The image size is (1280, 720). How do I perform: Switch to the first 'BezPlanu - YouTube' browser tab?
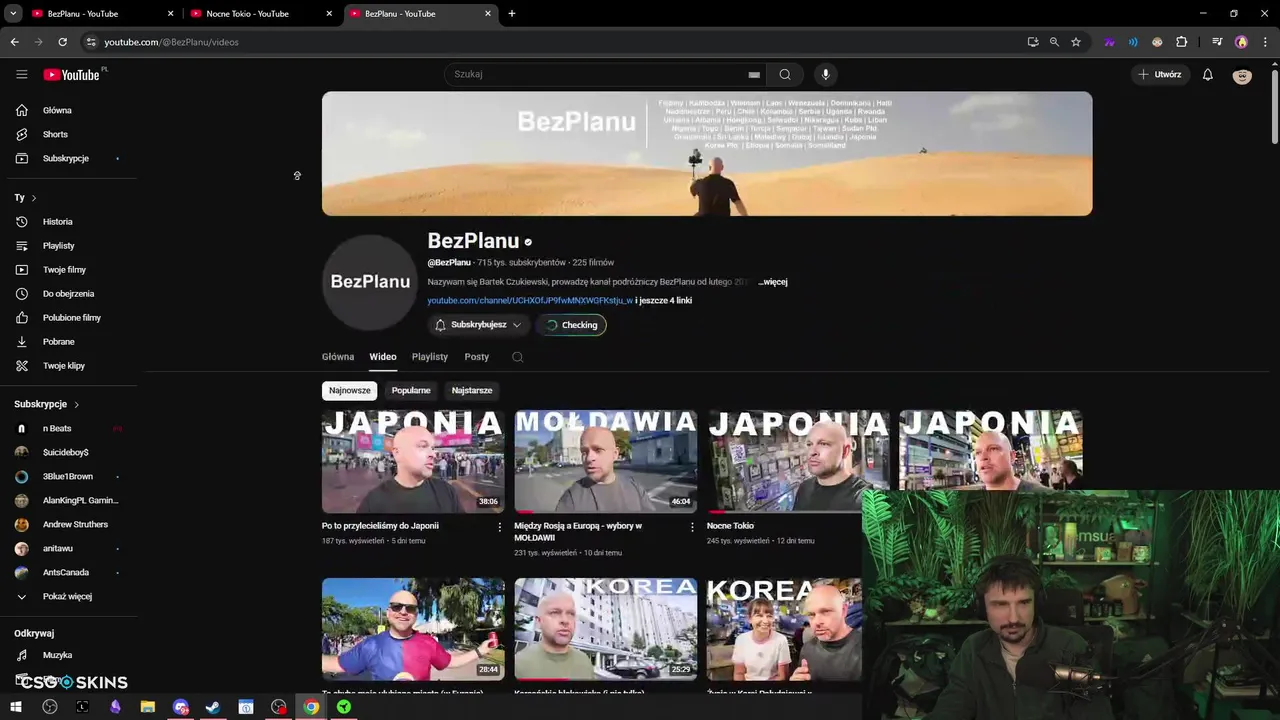[102, 14]
